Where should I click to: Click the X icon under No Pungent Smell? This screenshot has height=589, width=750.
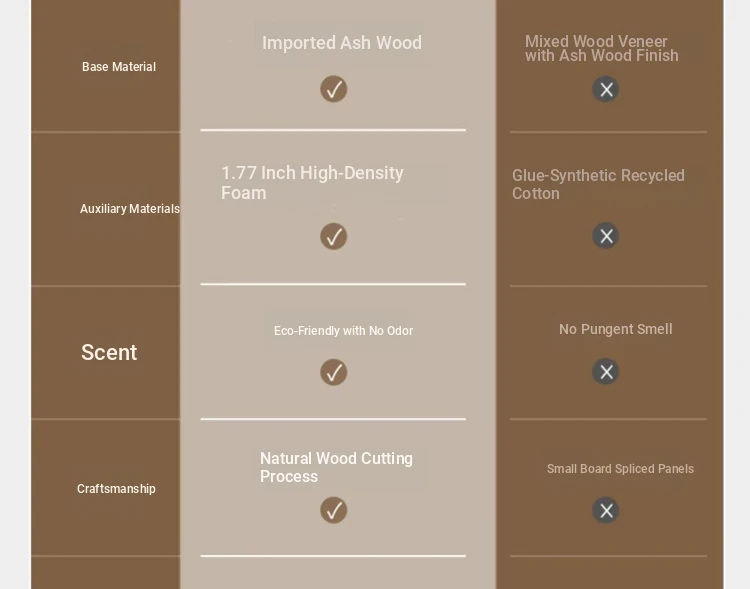[x=606, y=372]
